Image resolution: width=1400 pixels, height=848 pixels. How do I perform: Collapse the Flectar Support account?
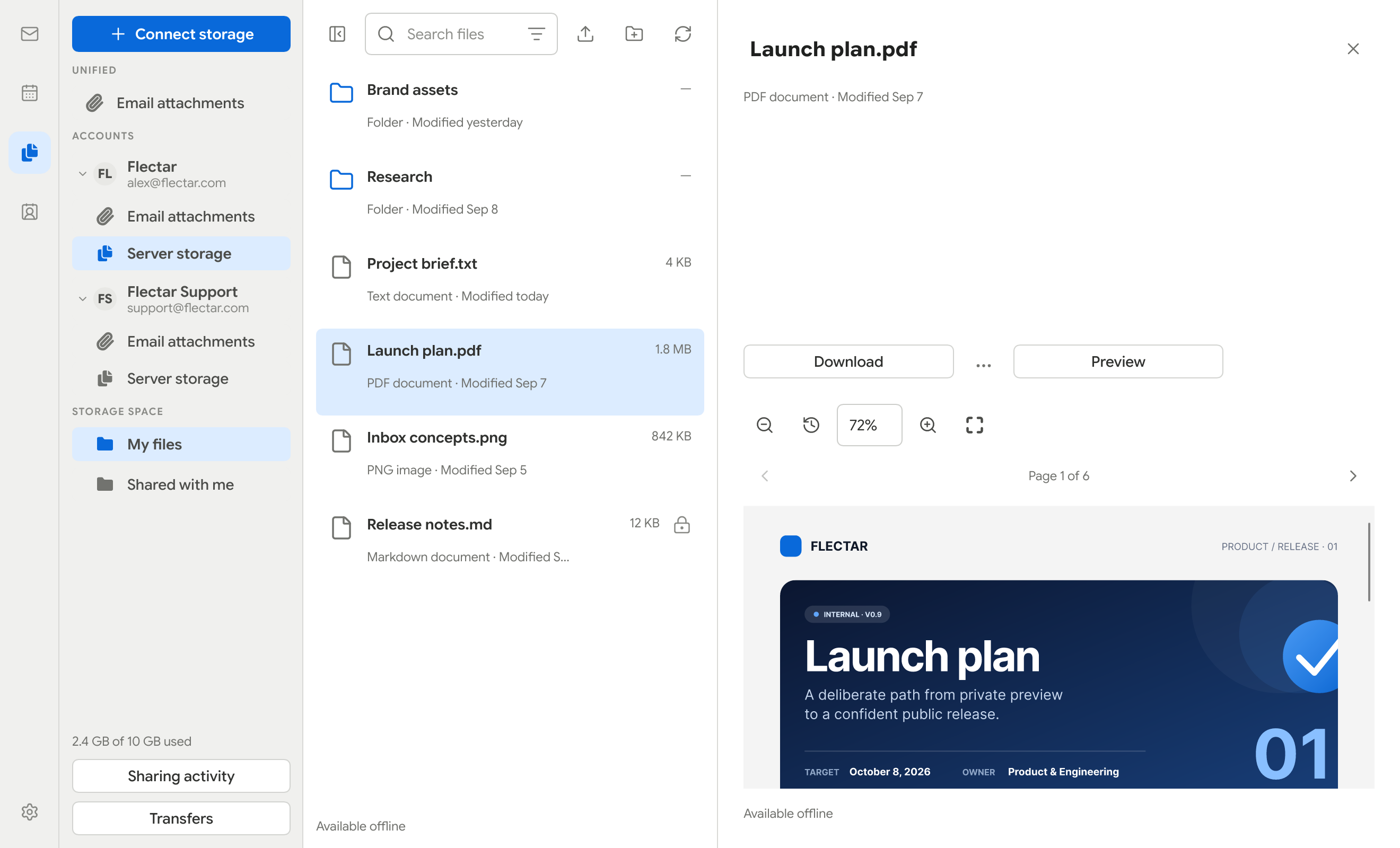tap(82, 299)
